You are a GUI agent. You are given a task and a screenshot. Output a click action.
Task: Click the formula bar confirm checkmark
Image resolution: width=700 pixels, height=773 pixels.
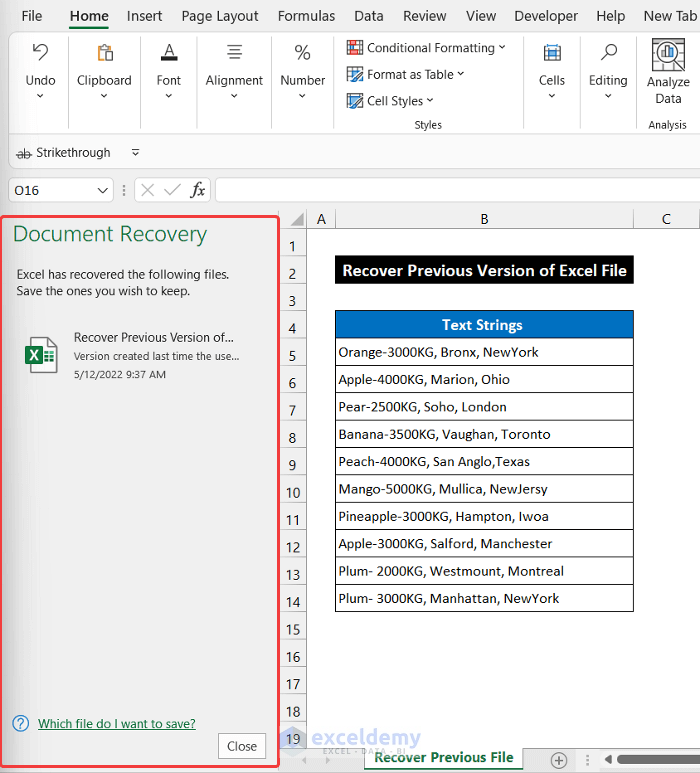pyautogui.click(x=172, y=190)
